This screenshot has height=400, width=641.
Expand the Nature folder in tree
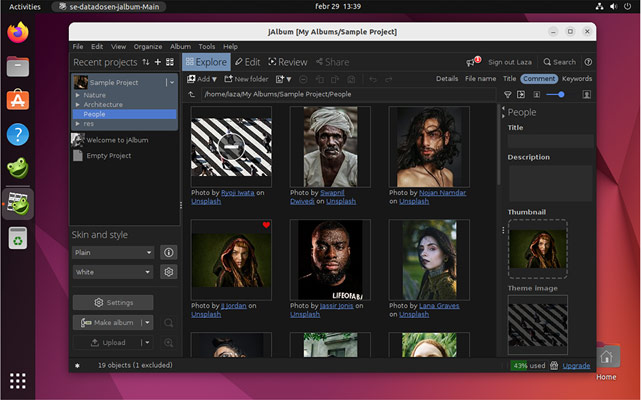pyautogui.click(x=78, y=95)
